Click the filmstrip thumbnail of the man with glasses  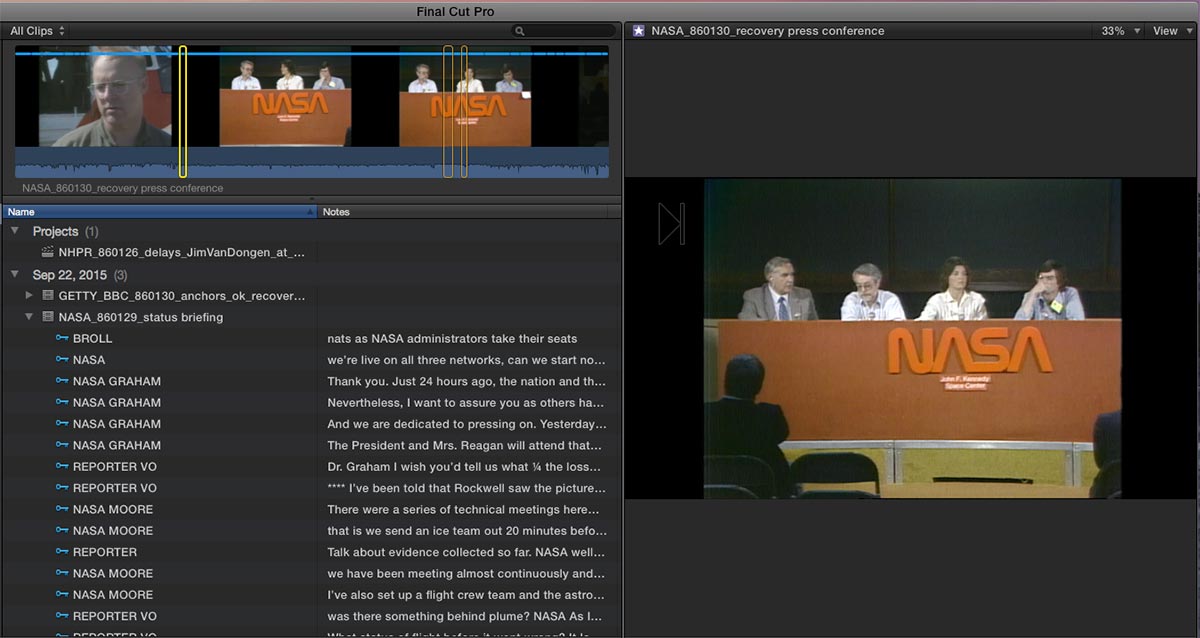[107, 101]
